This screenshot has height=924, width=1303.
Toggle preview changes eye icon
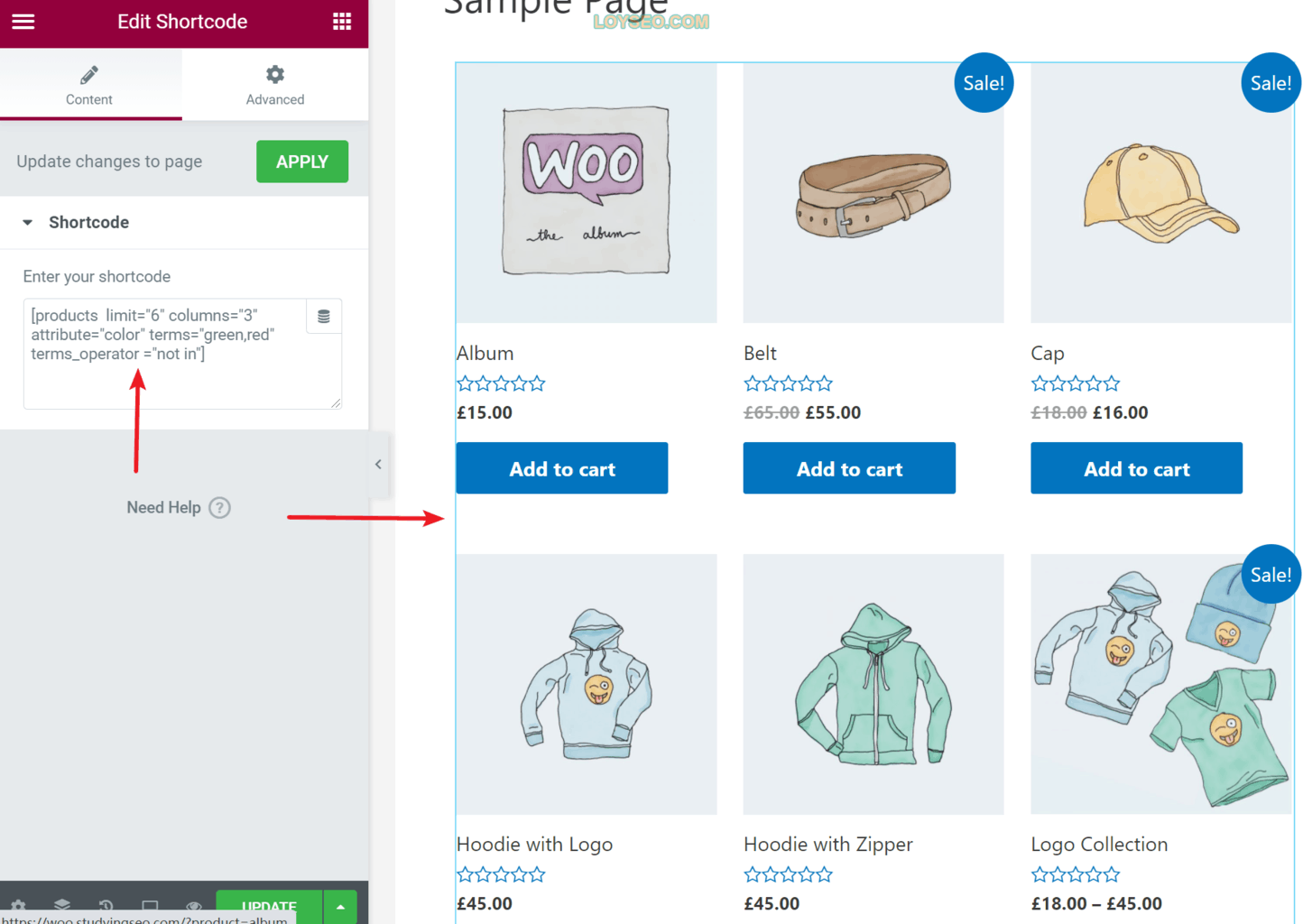[193, 906]
